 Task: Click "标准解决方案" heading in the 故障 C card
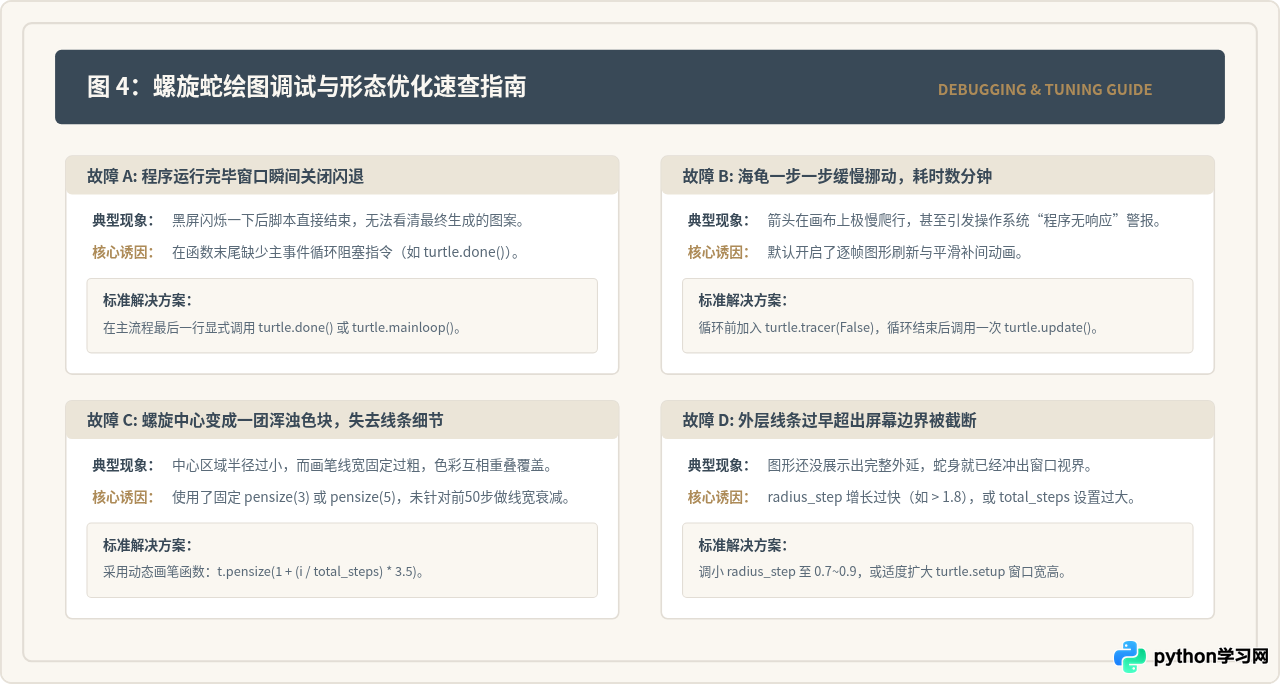click(x=147, y=545)
